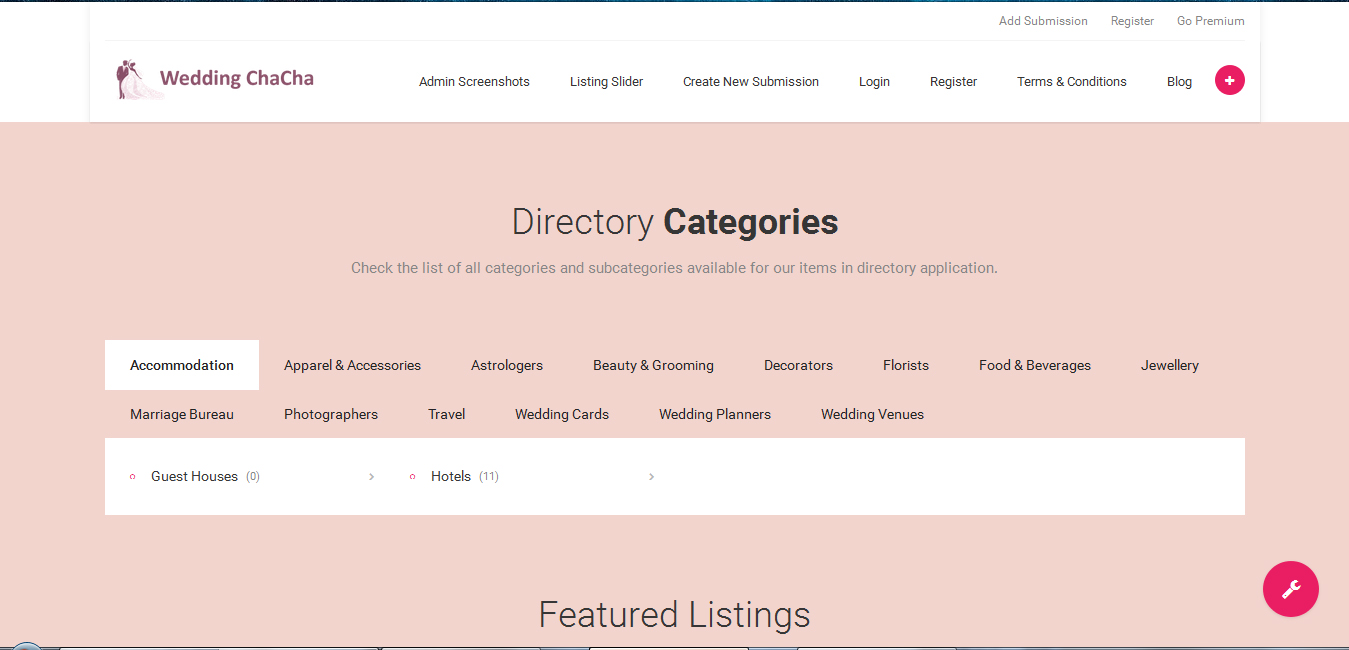Go to the Login page
1349x650 pixels.
pos(874,81)
